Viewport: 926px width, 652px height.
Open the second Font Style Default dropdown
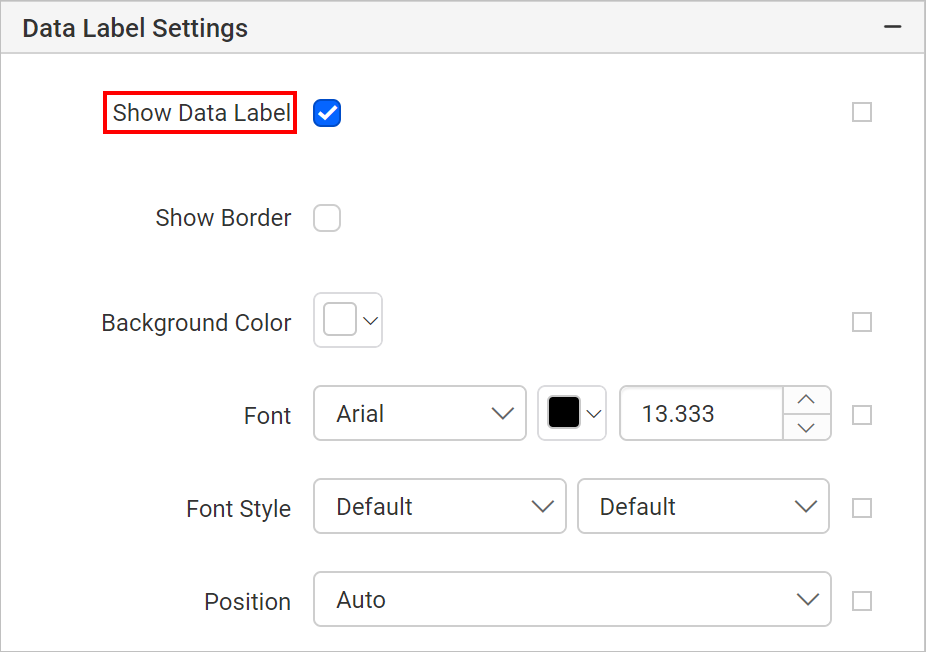point(703,506)
